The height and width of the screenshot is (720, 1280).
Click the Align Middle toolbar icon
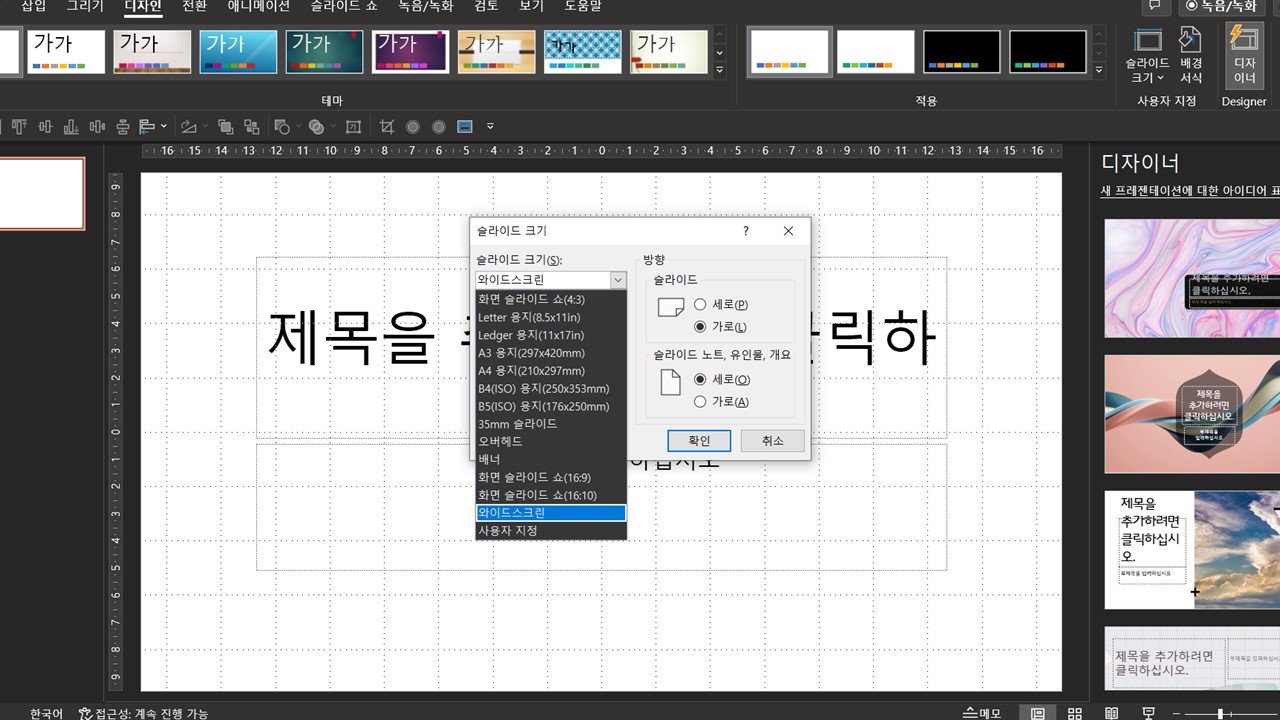(x=45, y=127)
